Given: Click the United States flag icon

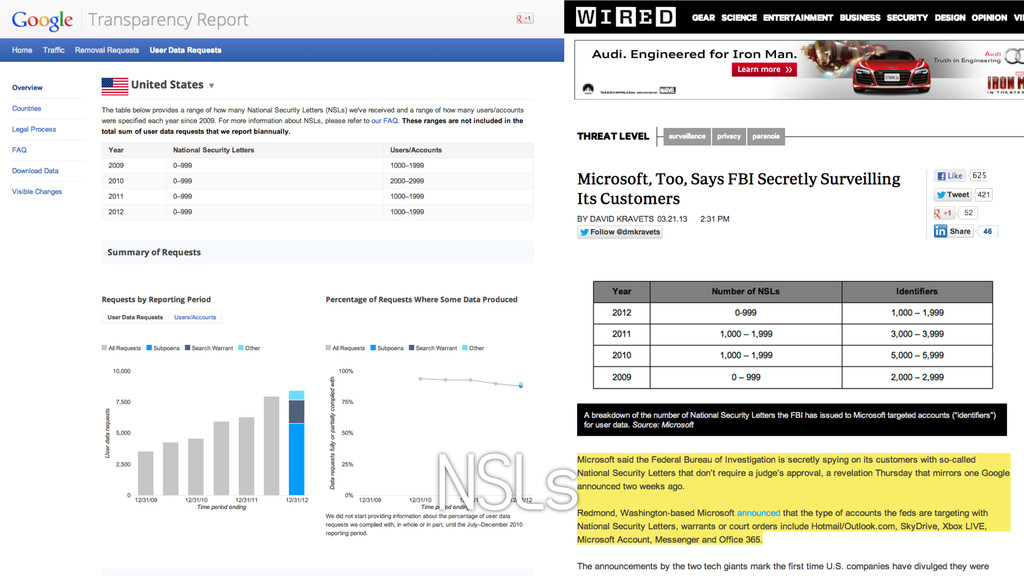Looking at the screenshot, I should [115, 86].
